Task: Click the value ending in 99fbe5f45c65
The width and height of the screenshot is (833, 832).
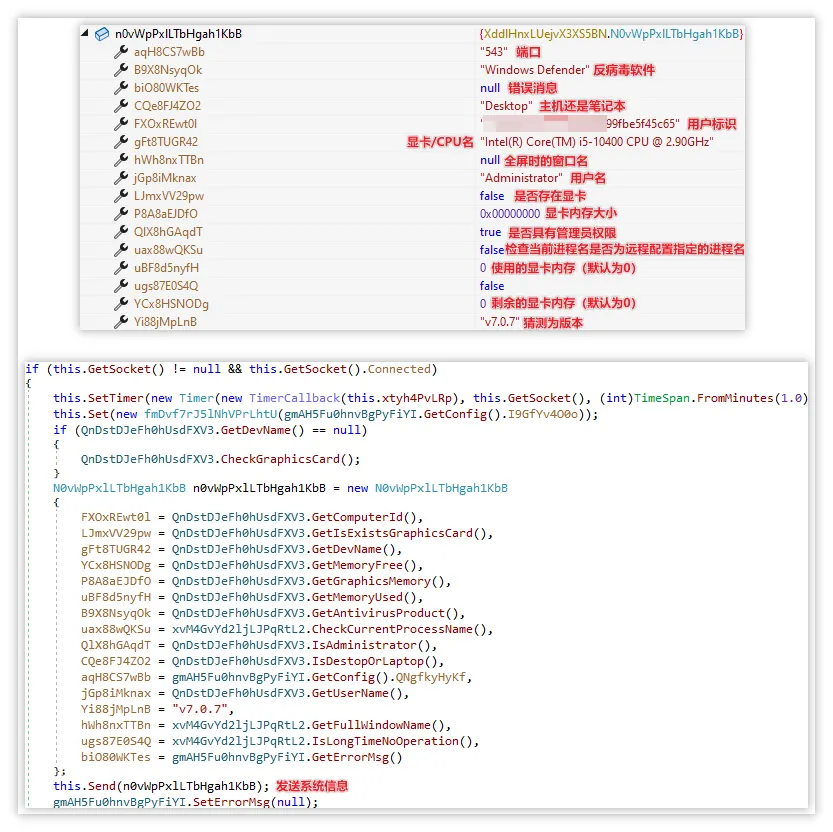Action: pyautogui.click(x=580, y=124)
